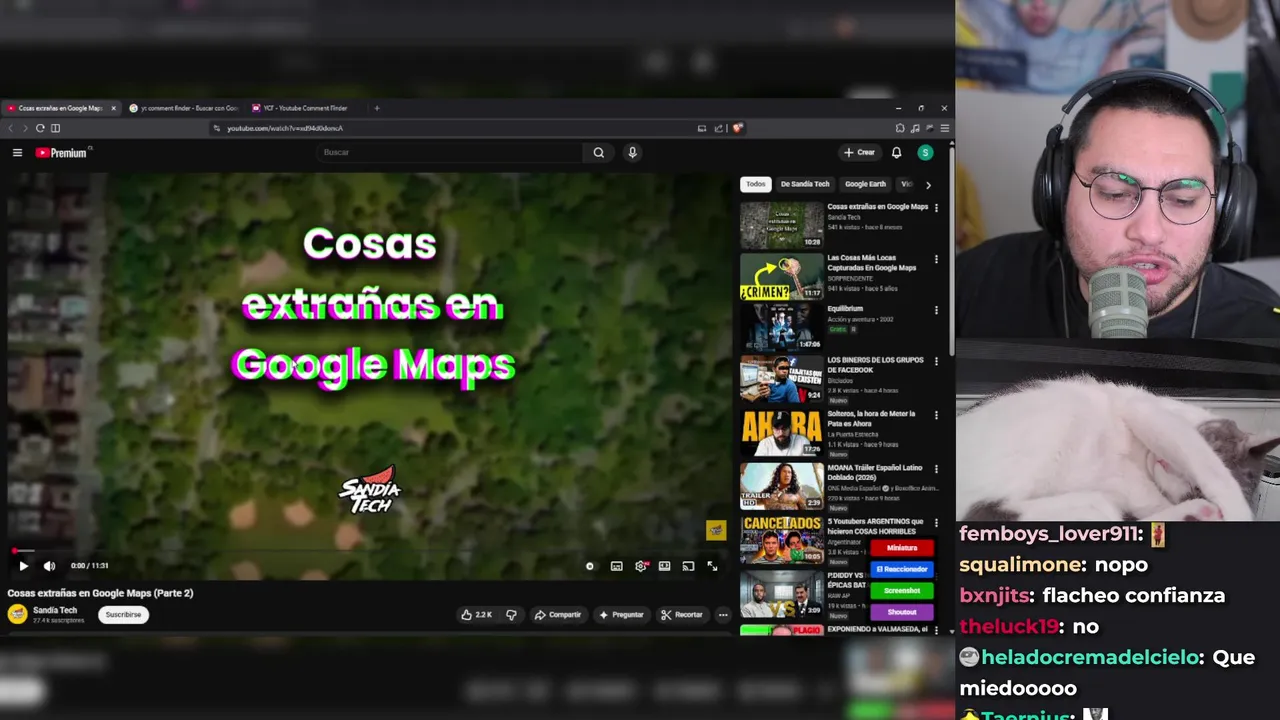Click the Recortar clip button
This screenshot has width=1280, height=720.
(682, 615)
